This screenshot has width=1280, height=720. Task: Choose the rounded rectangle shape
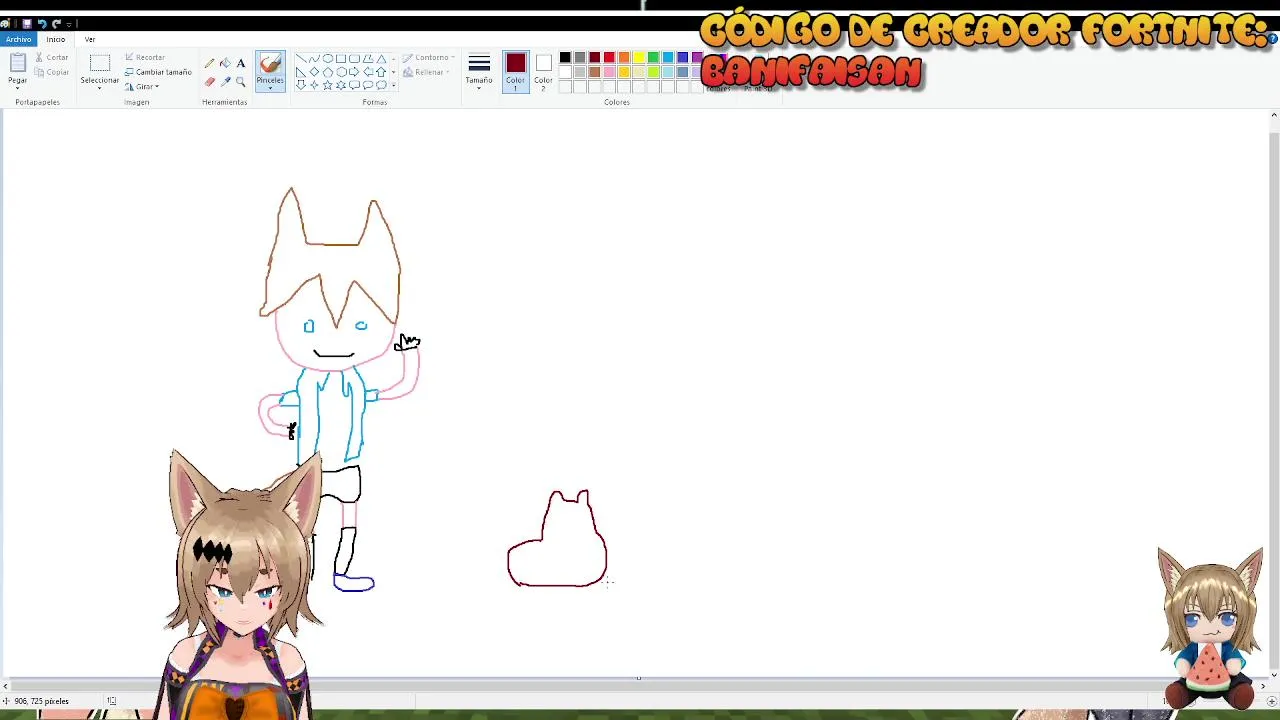[354, 58]
